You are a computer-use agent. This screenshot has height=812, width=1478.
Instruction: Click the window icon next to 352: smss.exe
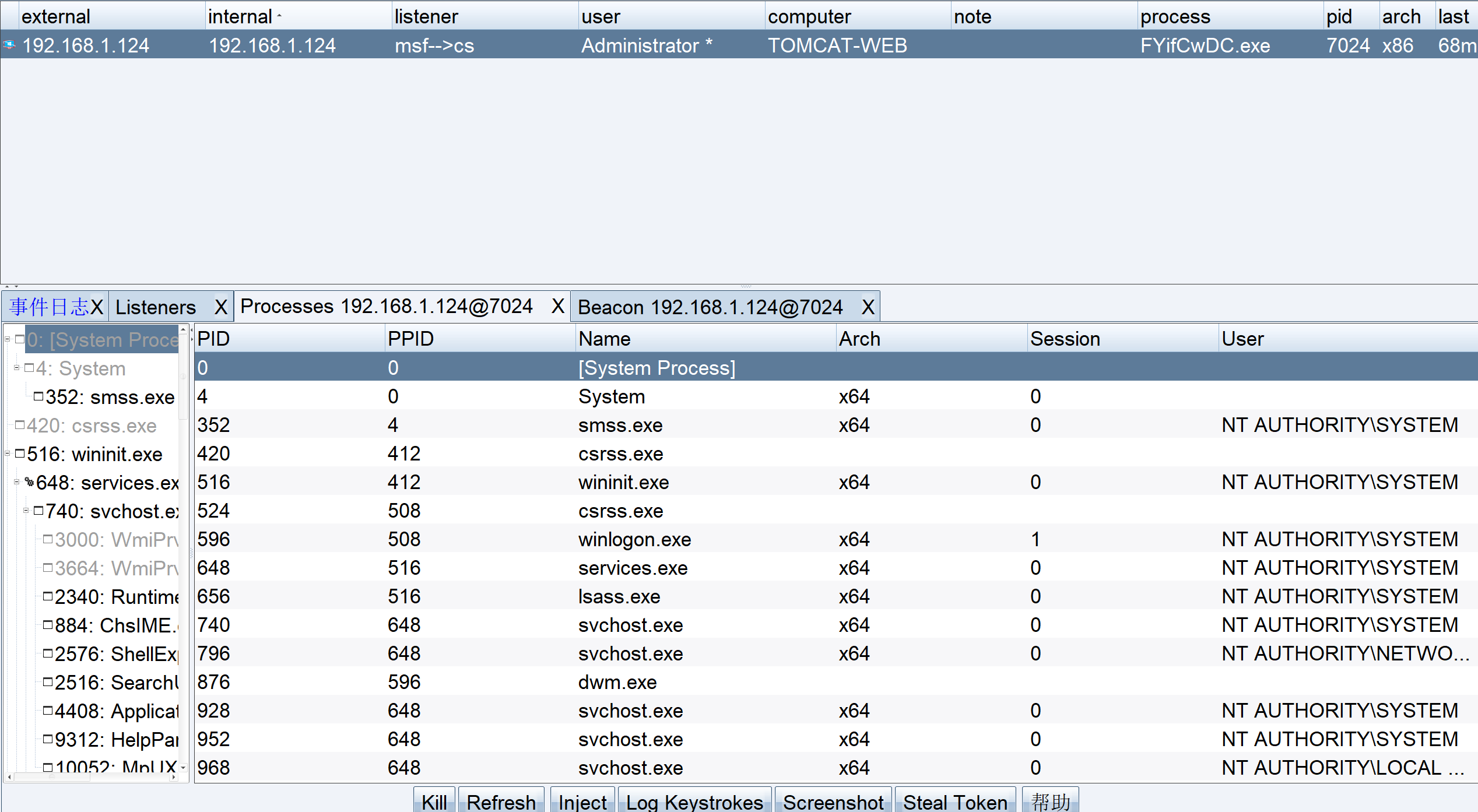click(x=38, y=396)
